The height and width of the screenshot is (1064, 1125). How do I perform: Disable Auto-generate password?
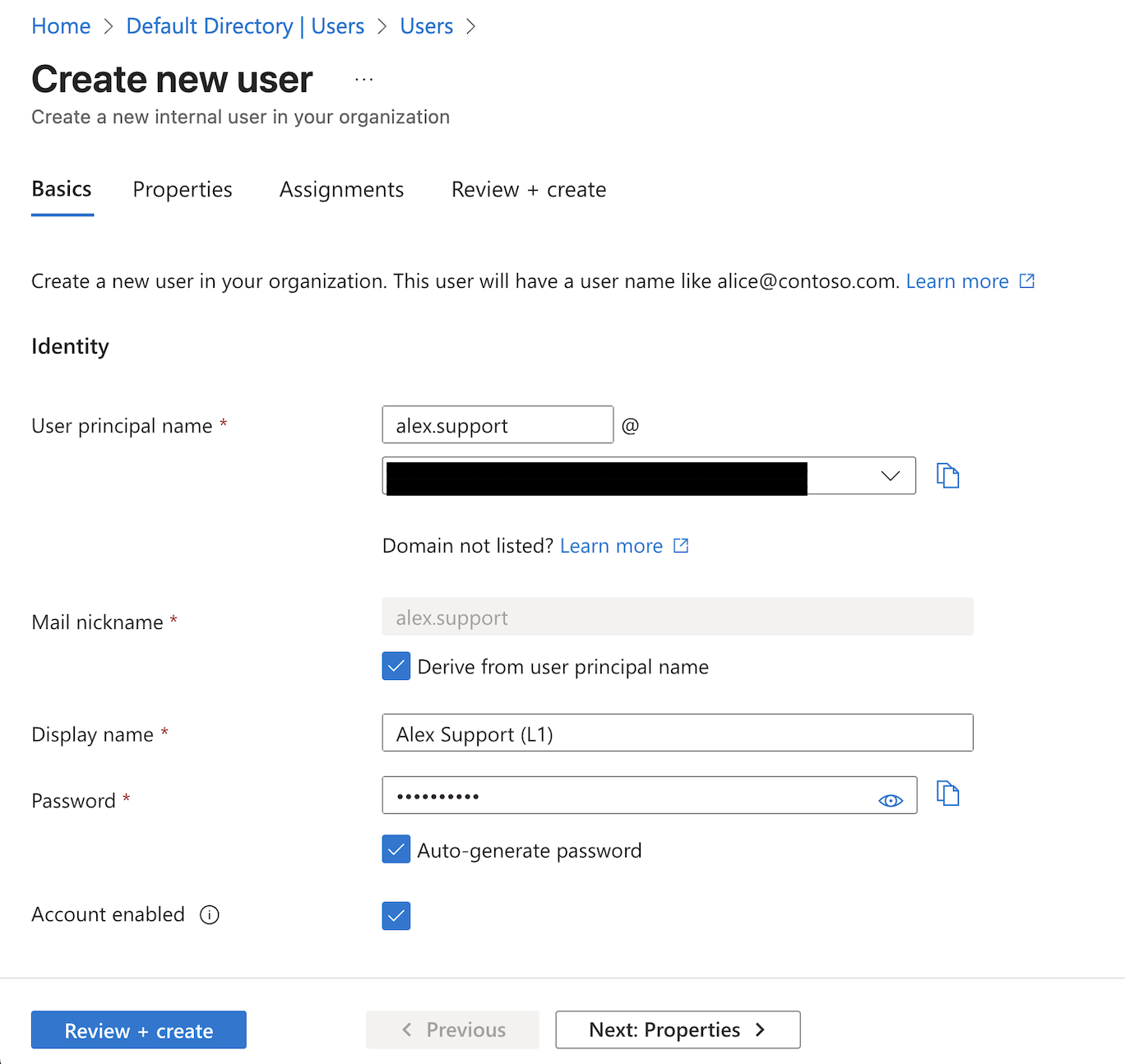coord(396,849)
